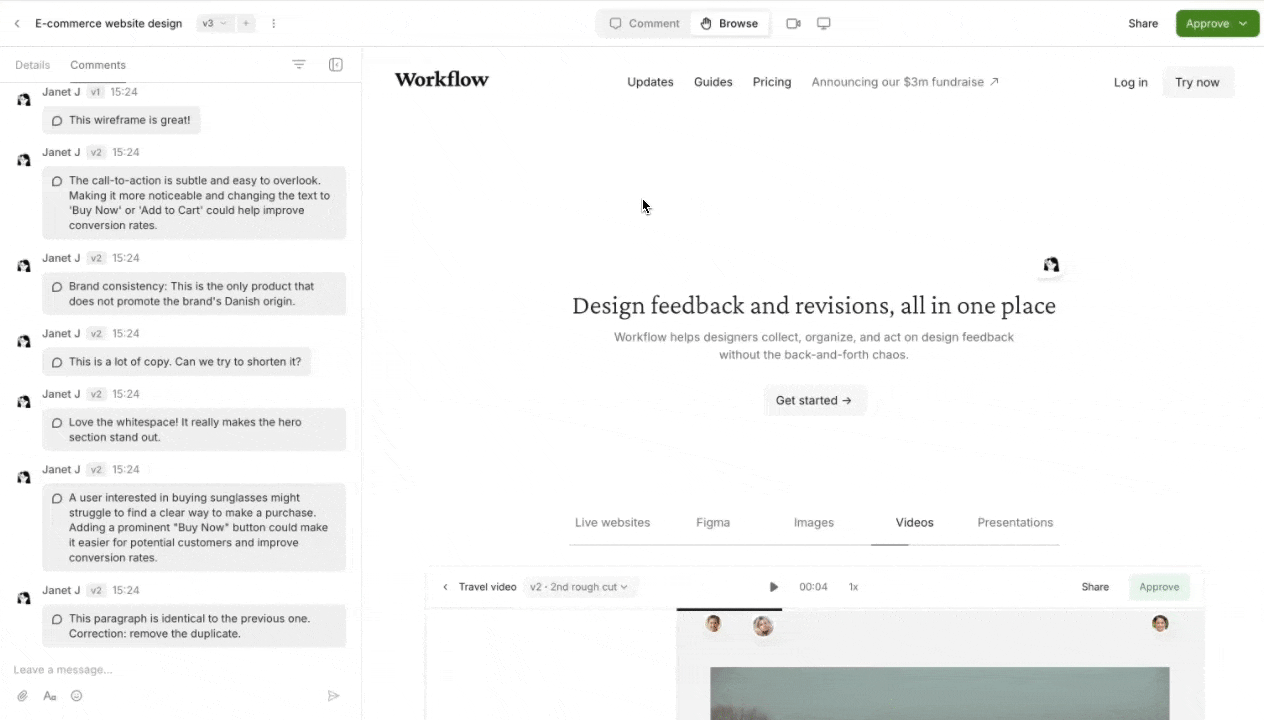Click Approve in the video preview
This screenshot has height=720, width=1264.
coord(1159,587)
